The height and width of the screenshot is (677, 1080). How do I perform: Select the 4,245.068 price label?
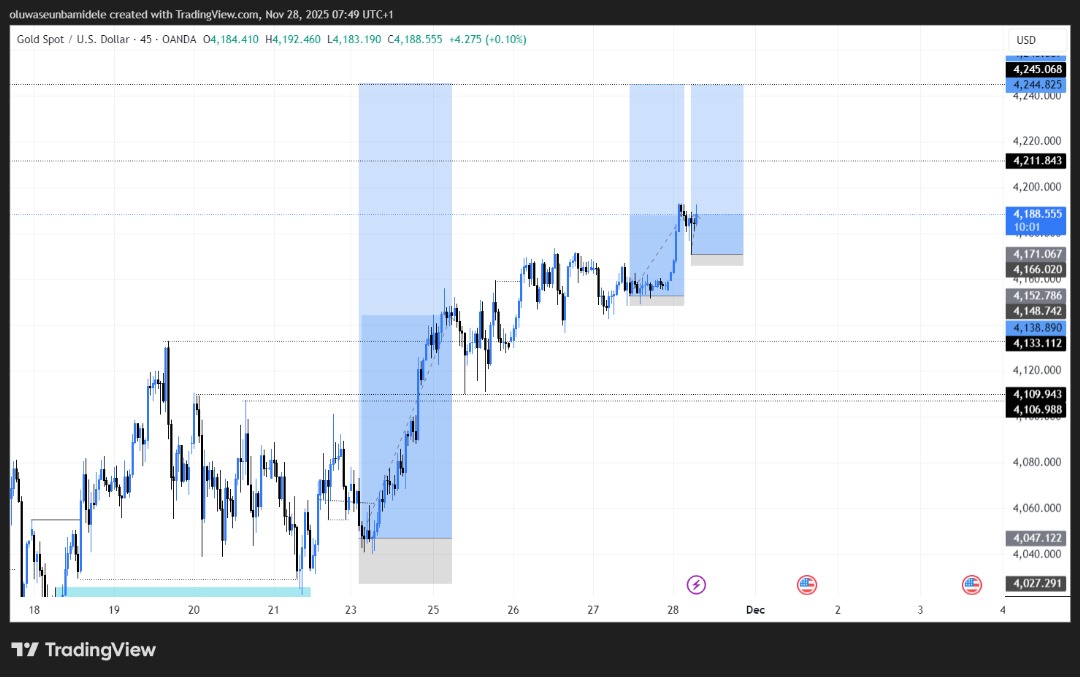pyautogui.click(x=1036, y=69)
